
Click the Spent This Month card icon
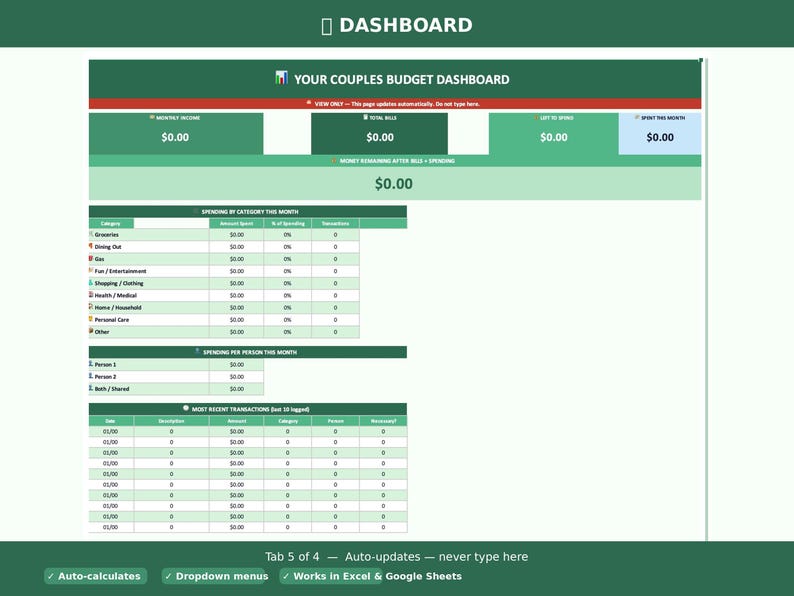(637, 117)
